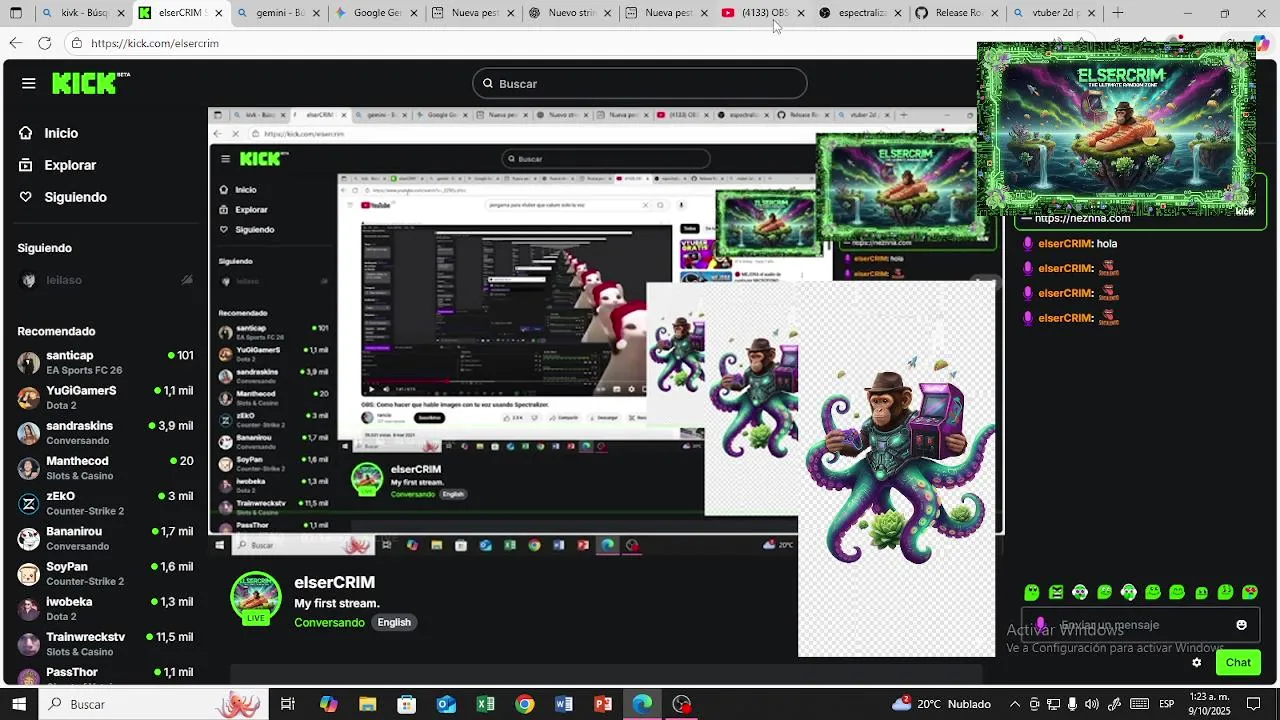The width and height of the screenshot is (1280, 720).
Task: Switch to the Release GitHub tab
Action: (x=957, y=13)
